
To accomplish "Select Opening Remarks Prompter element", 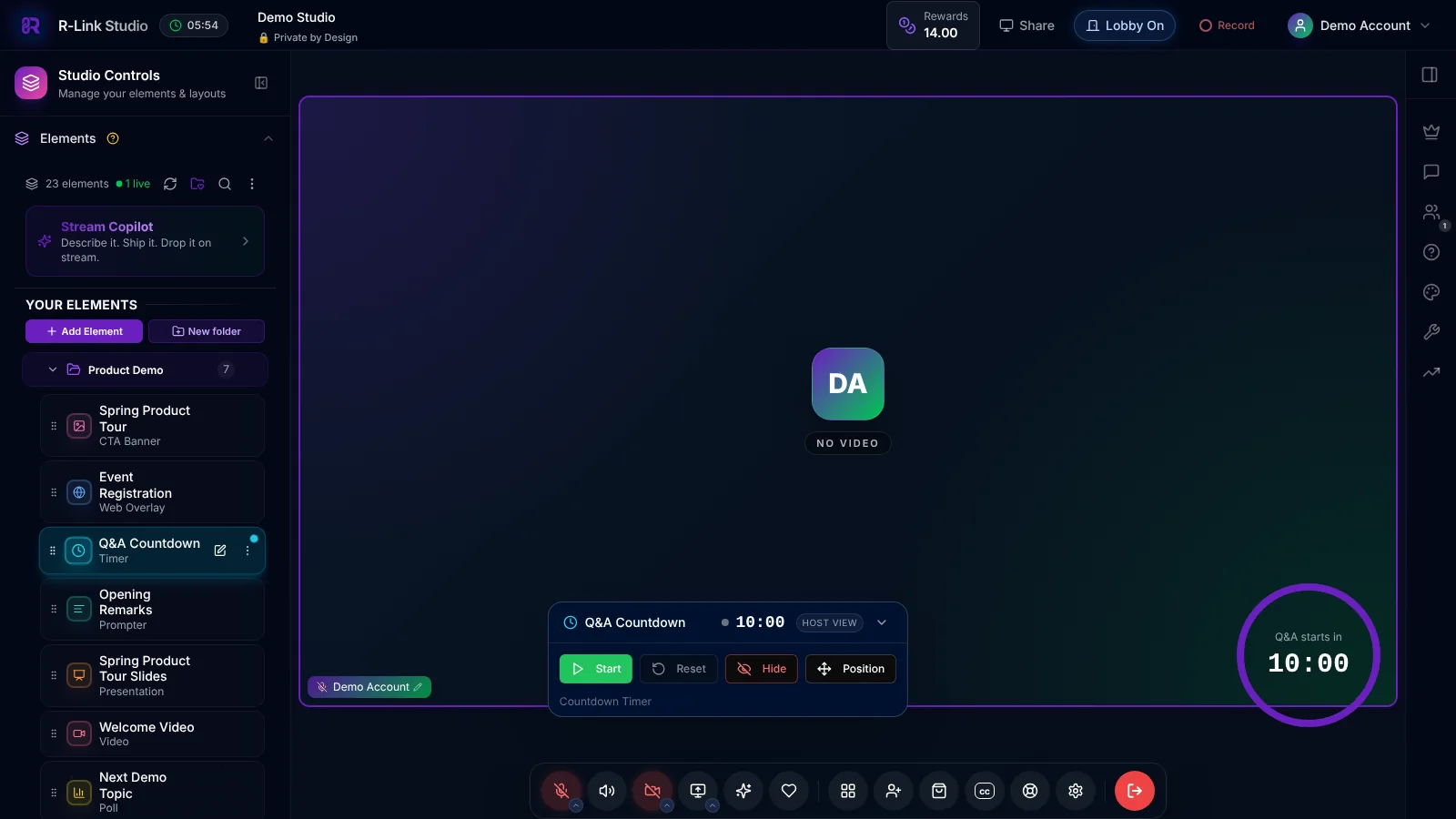I will [152, 609].
